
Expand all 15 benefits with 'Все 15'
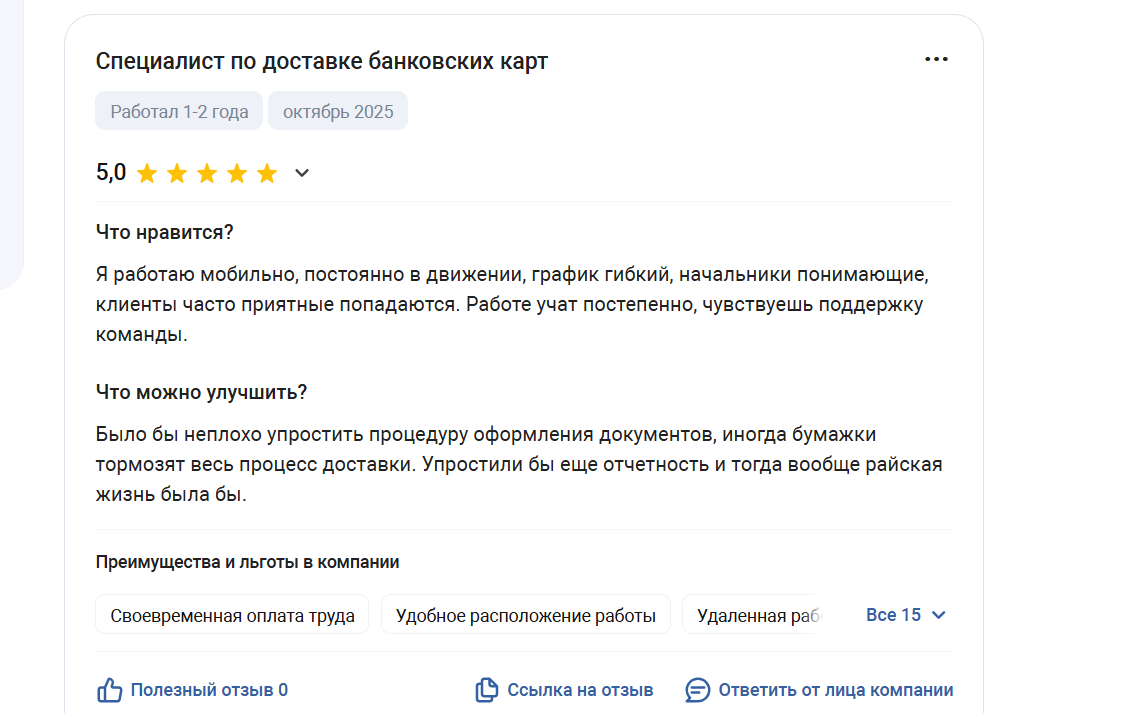pyautogui.click(x=893, y=615)
